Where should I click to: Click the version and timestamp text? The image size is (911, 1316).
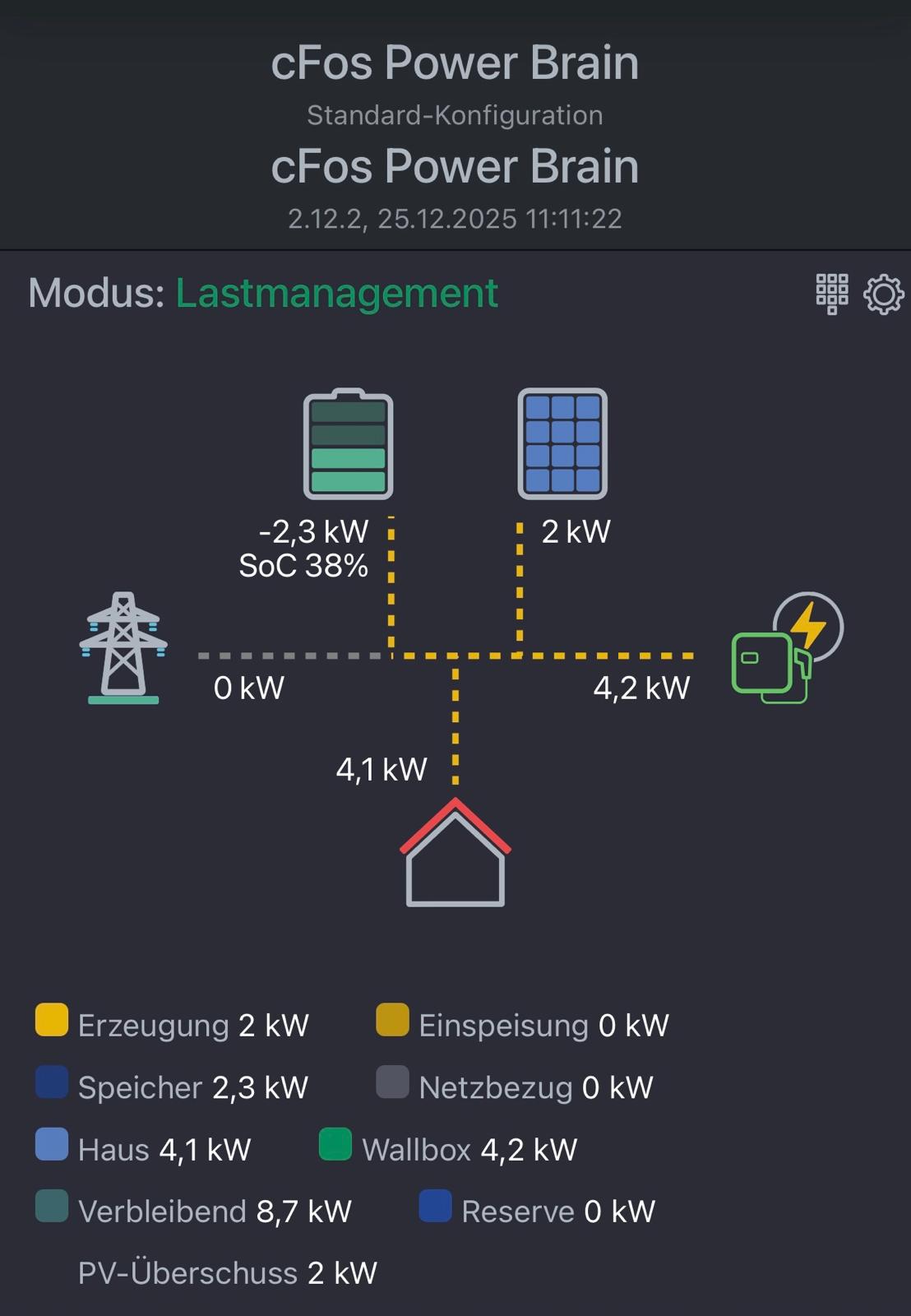[x=455, y=219]
